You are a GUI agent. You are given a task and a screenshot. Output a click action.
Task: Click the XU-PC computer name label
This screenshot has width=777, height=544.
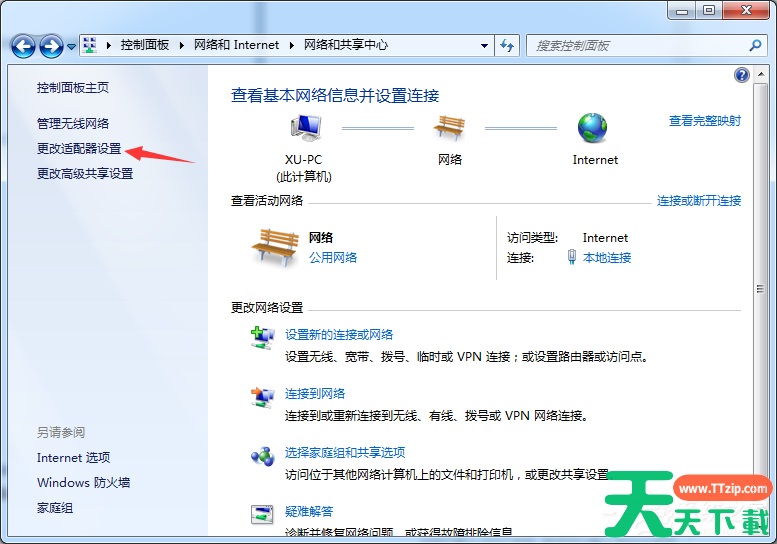303,160
